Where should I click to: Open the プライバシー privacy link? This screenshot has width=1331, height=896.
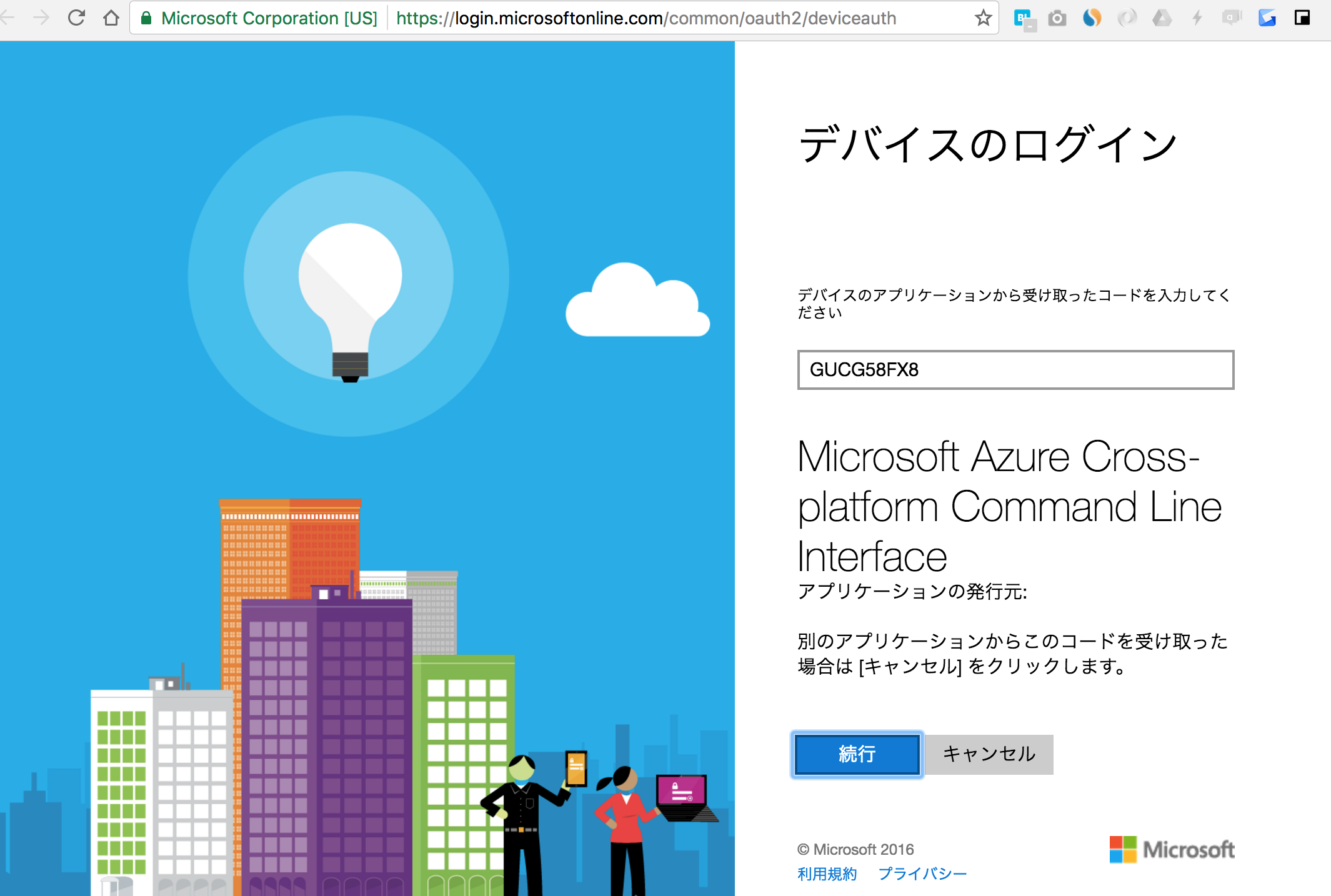coord(923,874)
